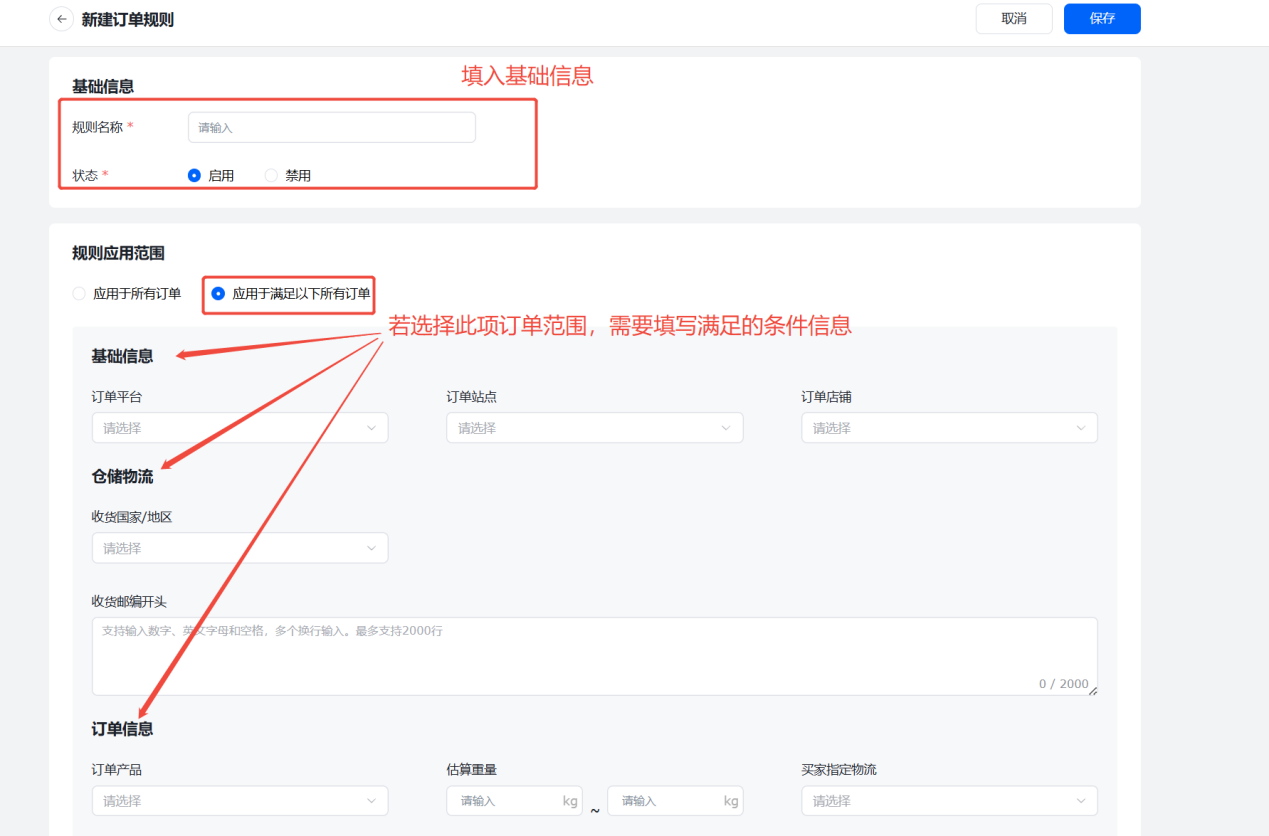
Task: Click the resize handle of 收货邮编开头 textarea
Action: point(1092,690)
